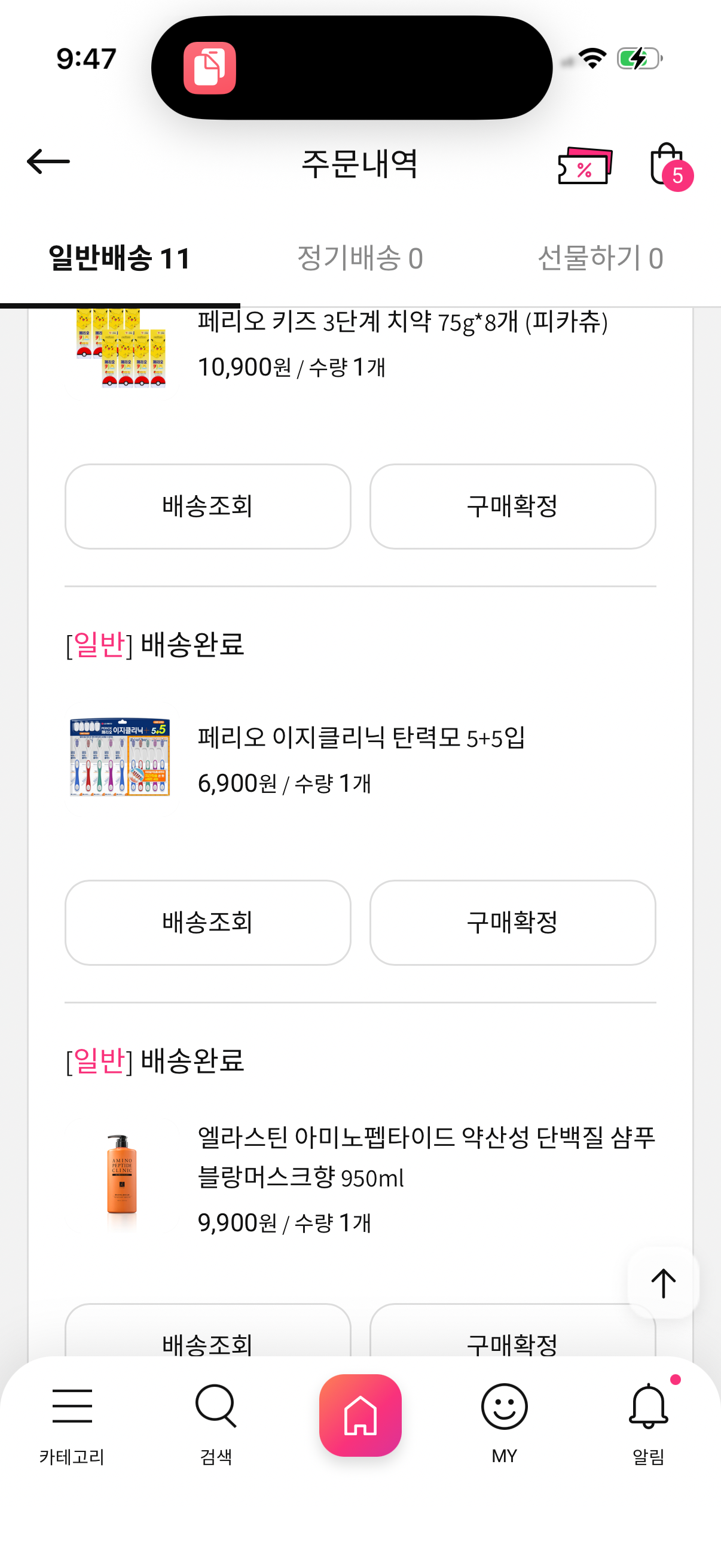Tap the back arrow icon
Screen dimensions: 721x1568
48,162
